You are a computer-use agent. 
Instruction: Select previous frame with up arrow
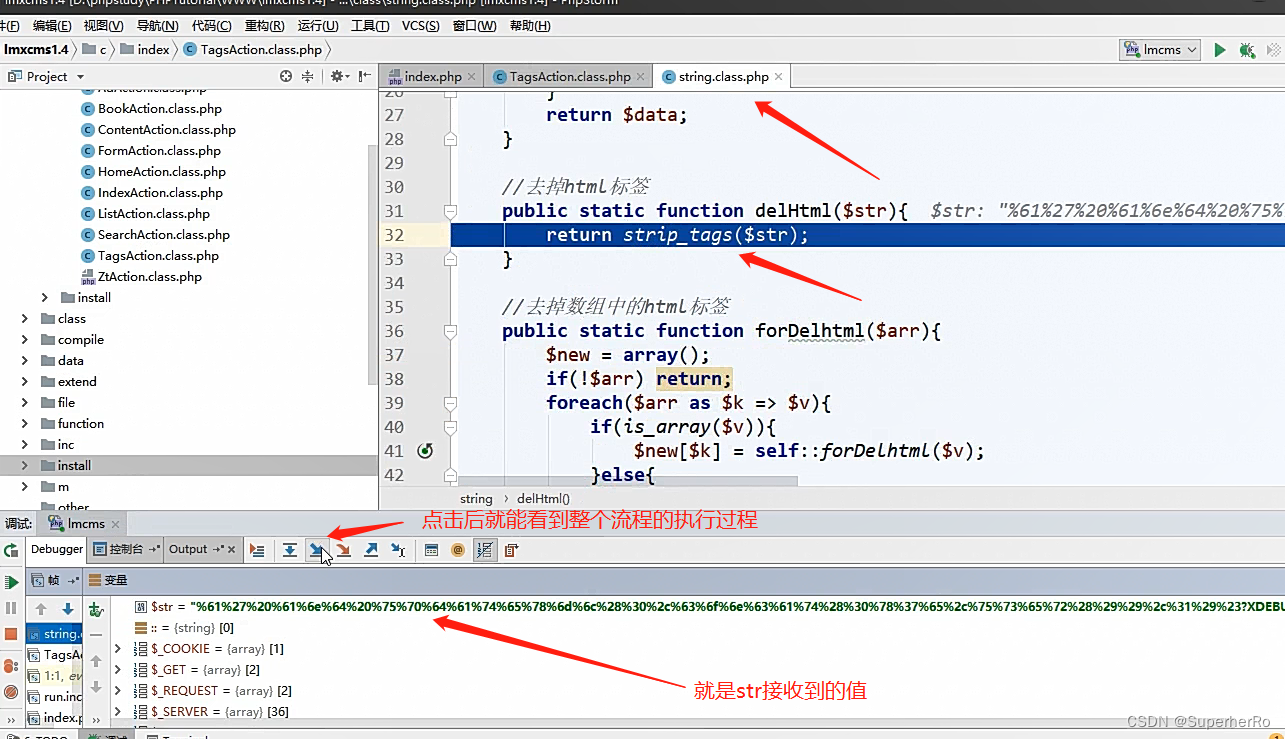pos(41,609)
